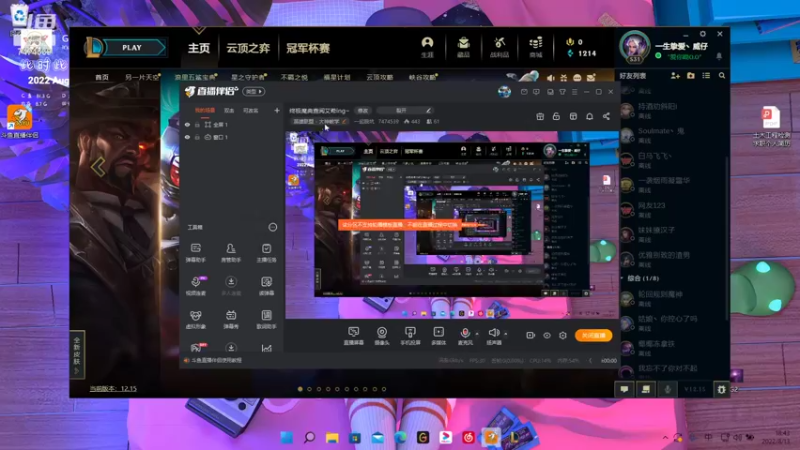Add 摄像头 camera source
This screenshot has height=450, width=800.
coord(382,336)
